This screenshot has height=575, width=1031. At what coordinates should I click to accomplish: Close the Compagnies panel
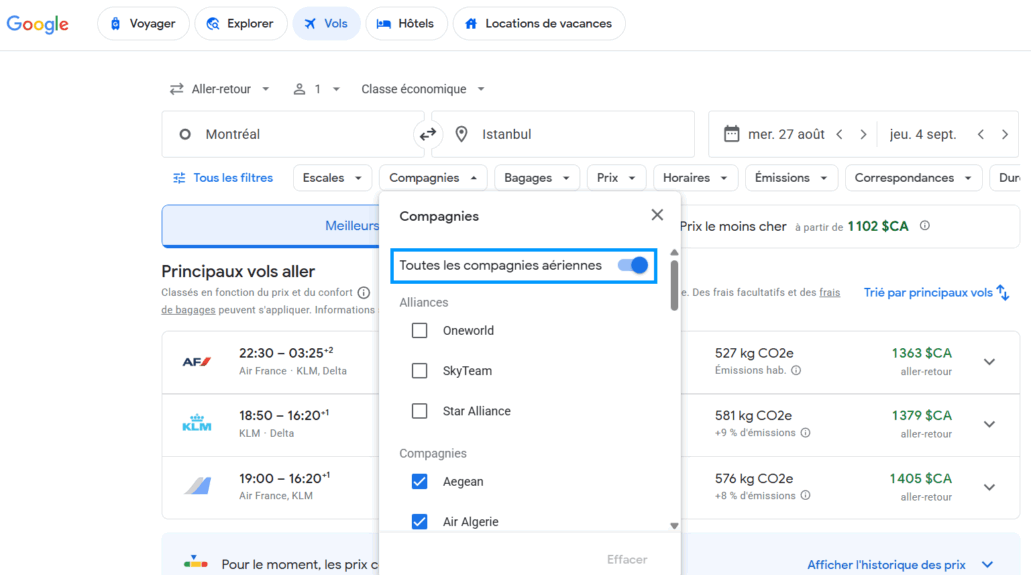(657, 215)
